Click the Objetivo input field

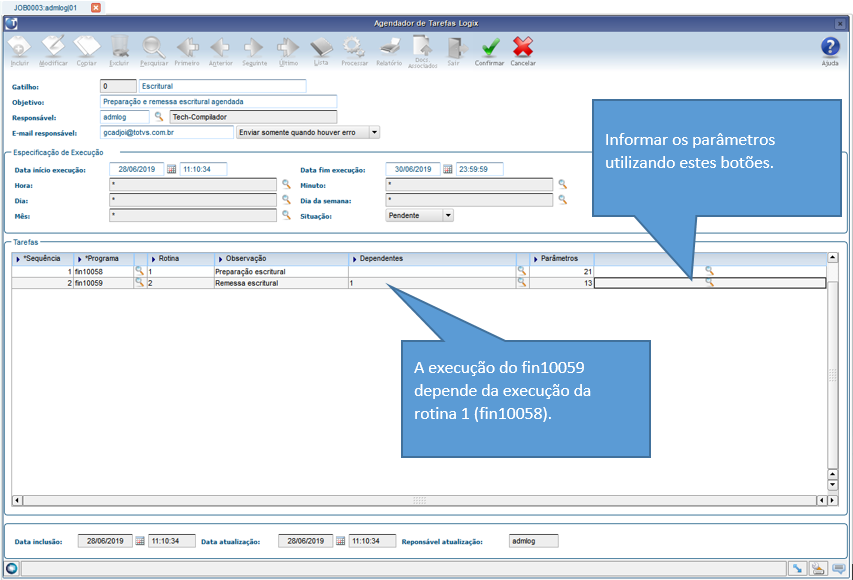(x=219, y=102)
